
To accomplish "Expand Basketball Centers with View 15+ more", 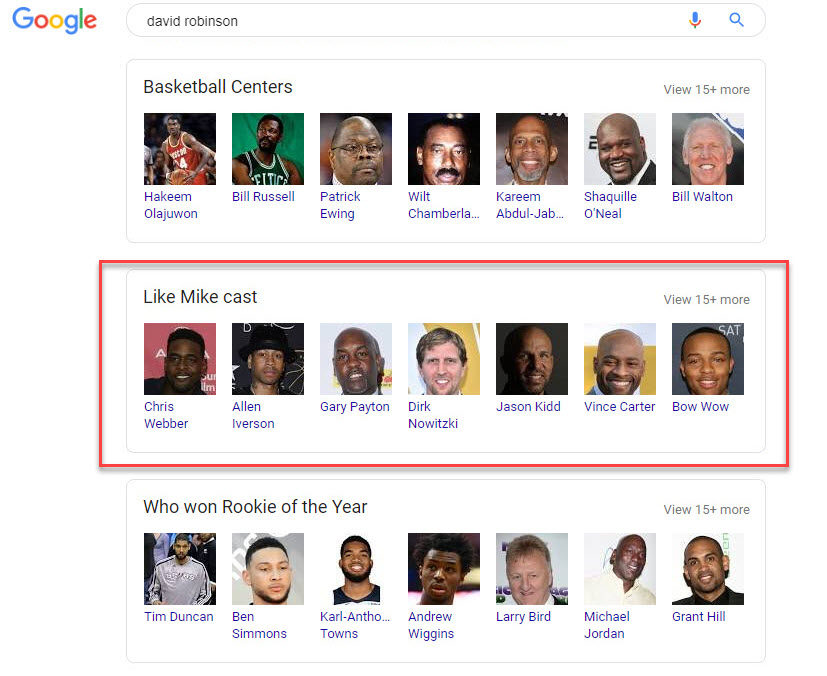I will pos(706,90).
